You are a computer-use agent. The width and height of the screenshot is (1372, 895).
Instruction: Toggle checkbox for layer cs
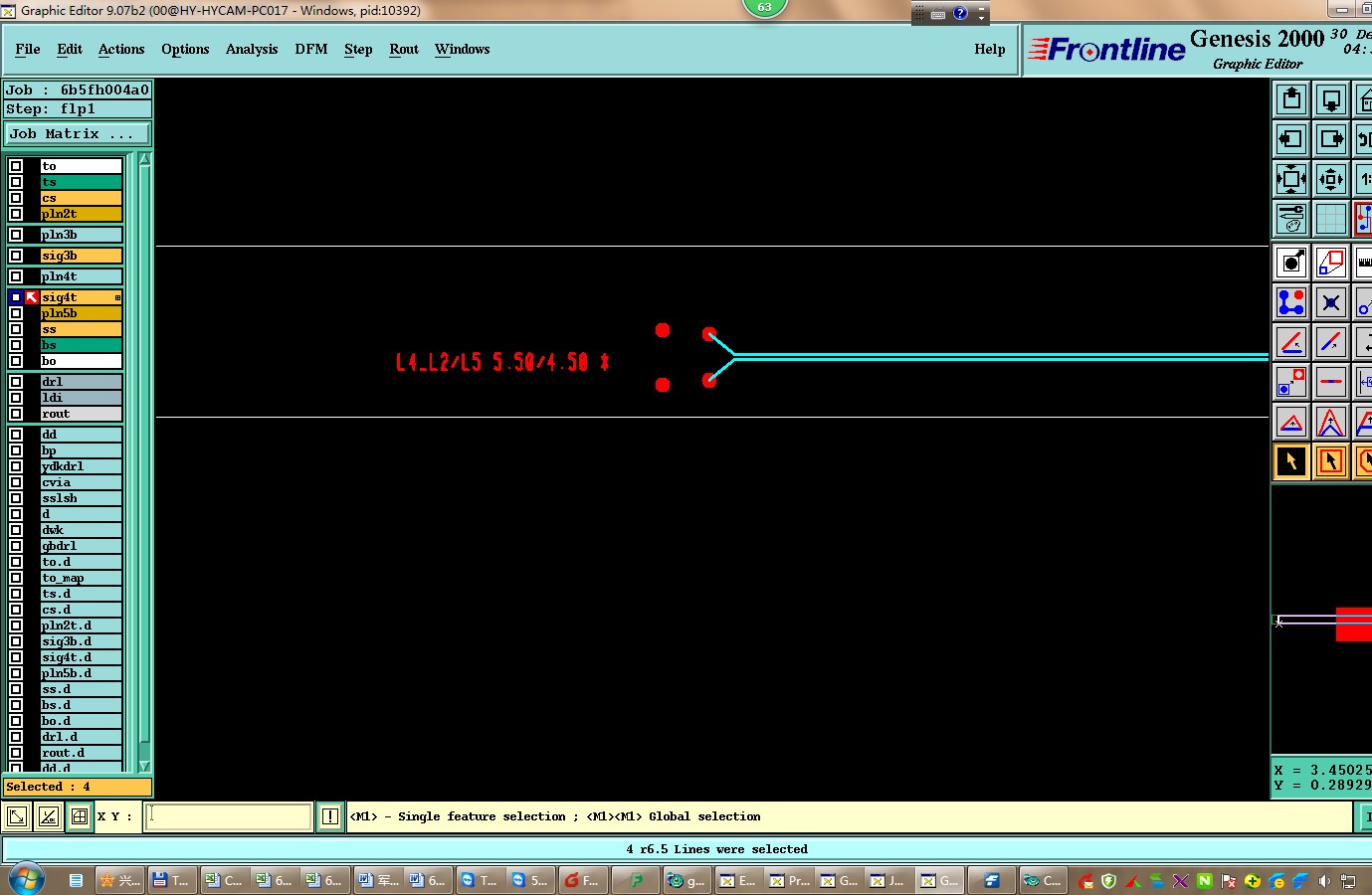tap(16, 198)
